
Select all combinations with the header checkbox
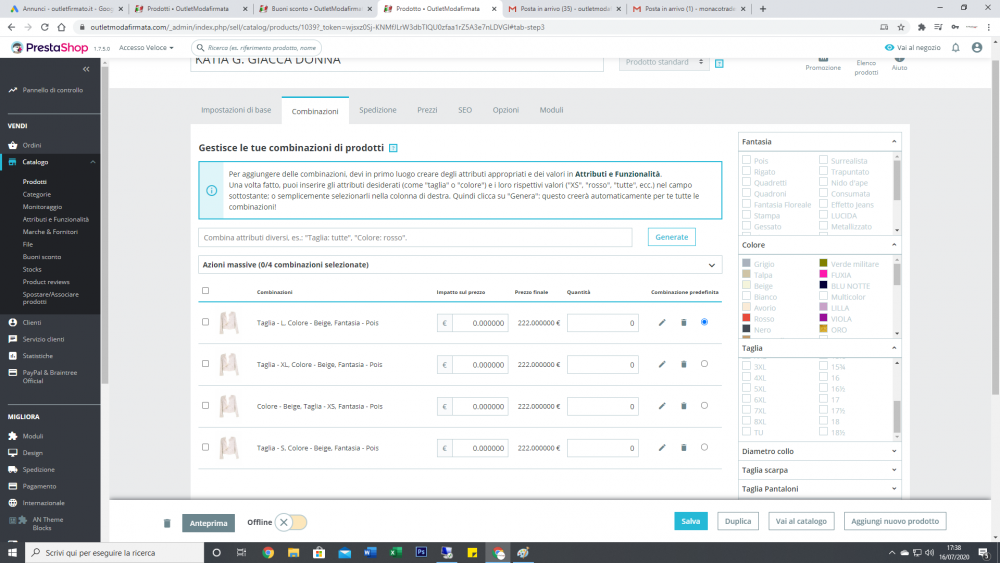tap(205, 291)
